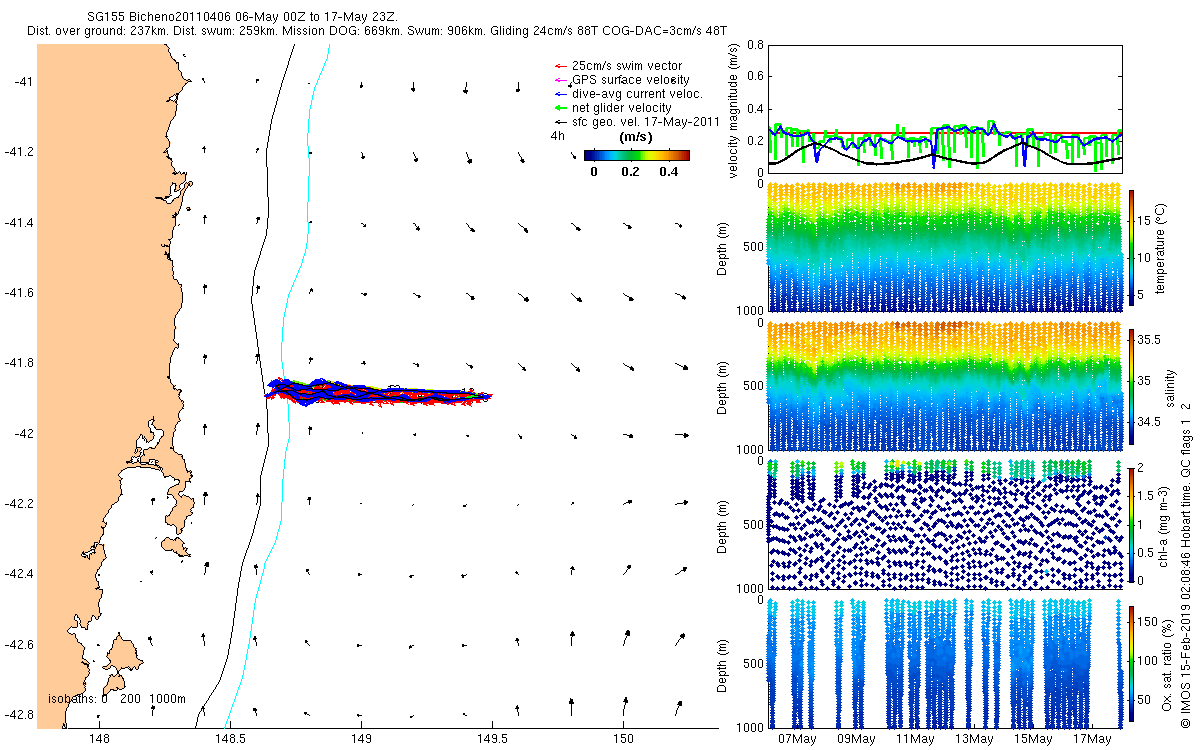Select the 17May tick on time axis
Image resolution: width=1200 pixels, height=750 pixels.
[1092, 739]
